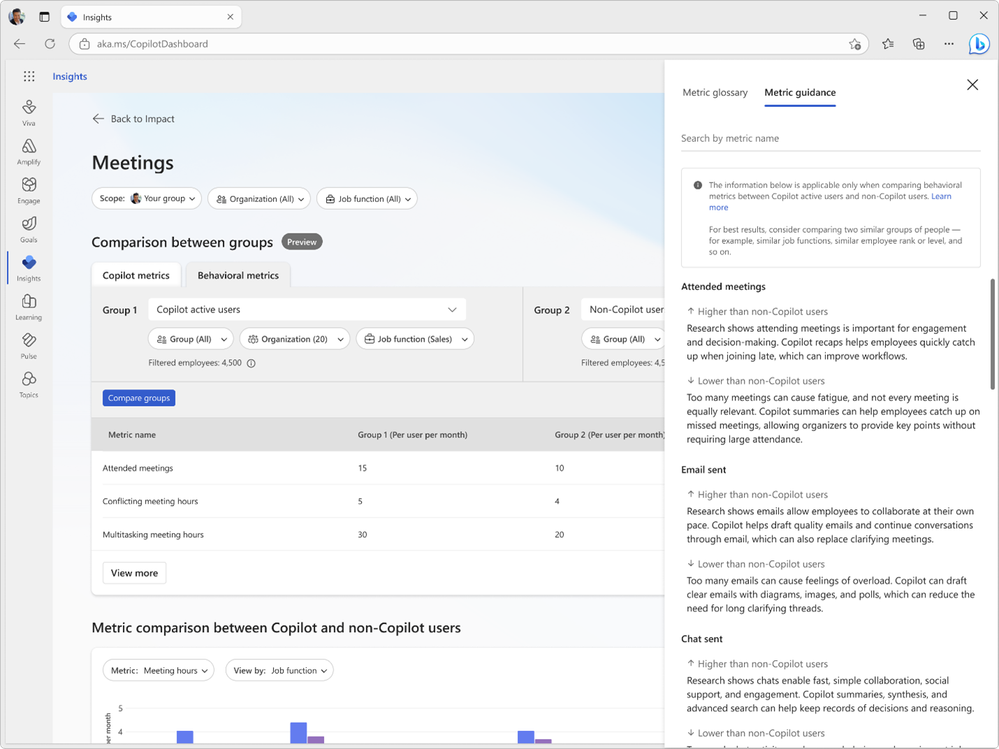The height and width of the screenshot is (749, 999).
Task: Open Group 2 Non-Copilot users dropdown
Action: [x=622, y=310]
